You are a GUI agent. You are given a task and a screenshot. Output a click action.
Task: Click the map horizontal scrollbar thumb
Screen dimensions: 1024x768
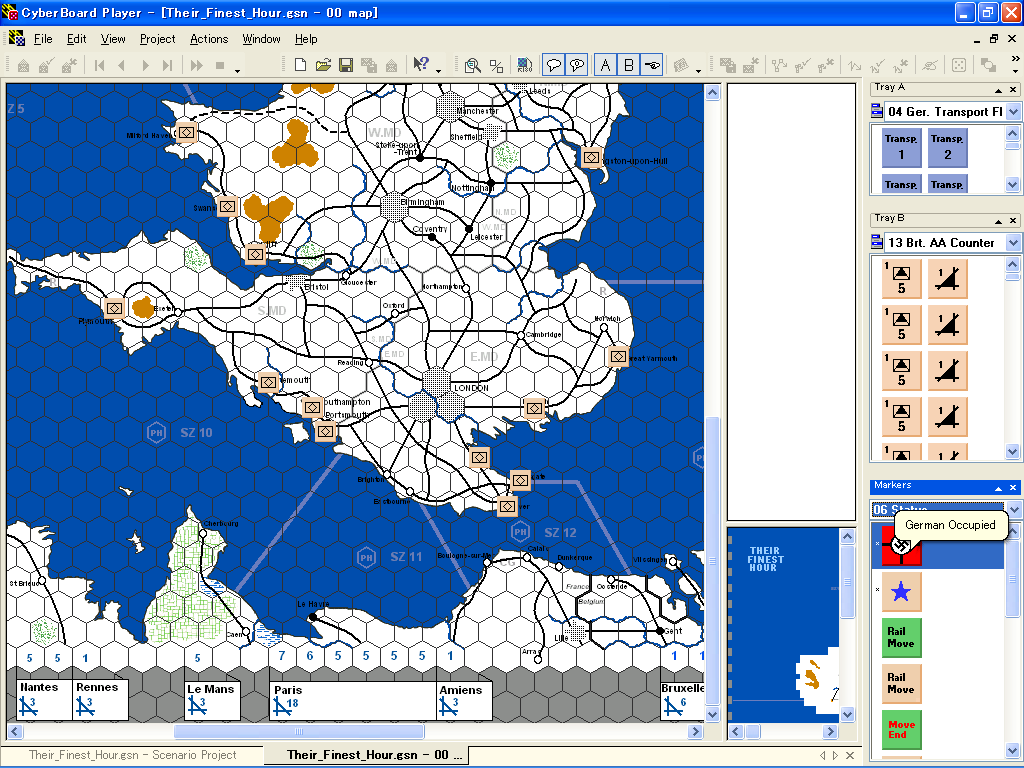298,731
